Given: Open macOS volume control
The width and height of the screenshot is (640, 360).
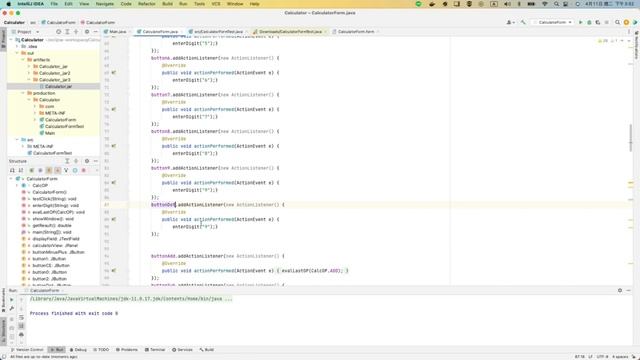Looking at the screenshot, I should [507, 4].
